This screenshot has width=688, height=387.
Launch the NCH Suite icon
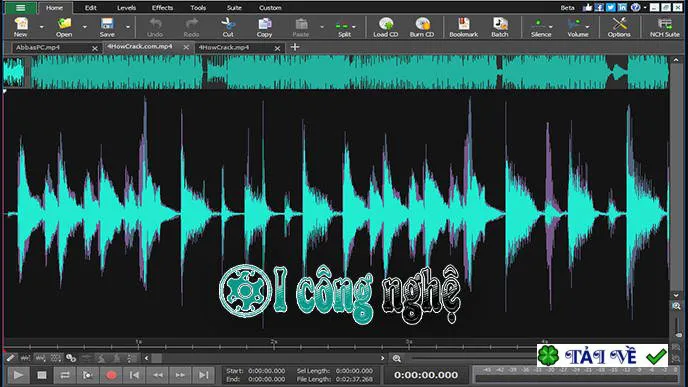(665, 27)
